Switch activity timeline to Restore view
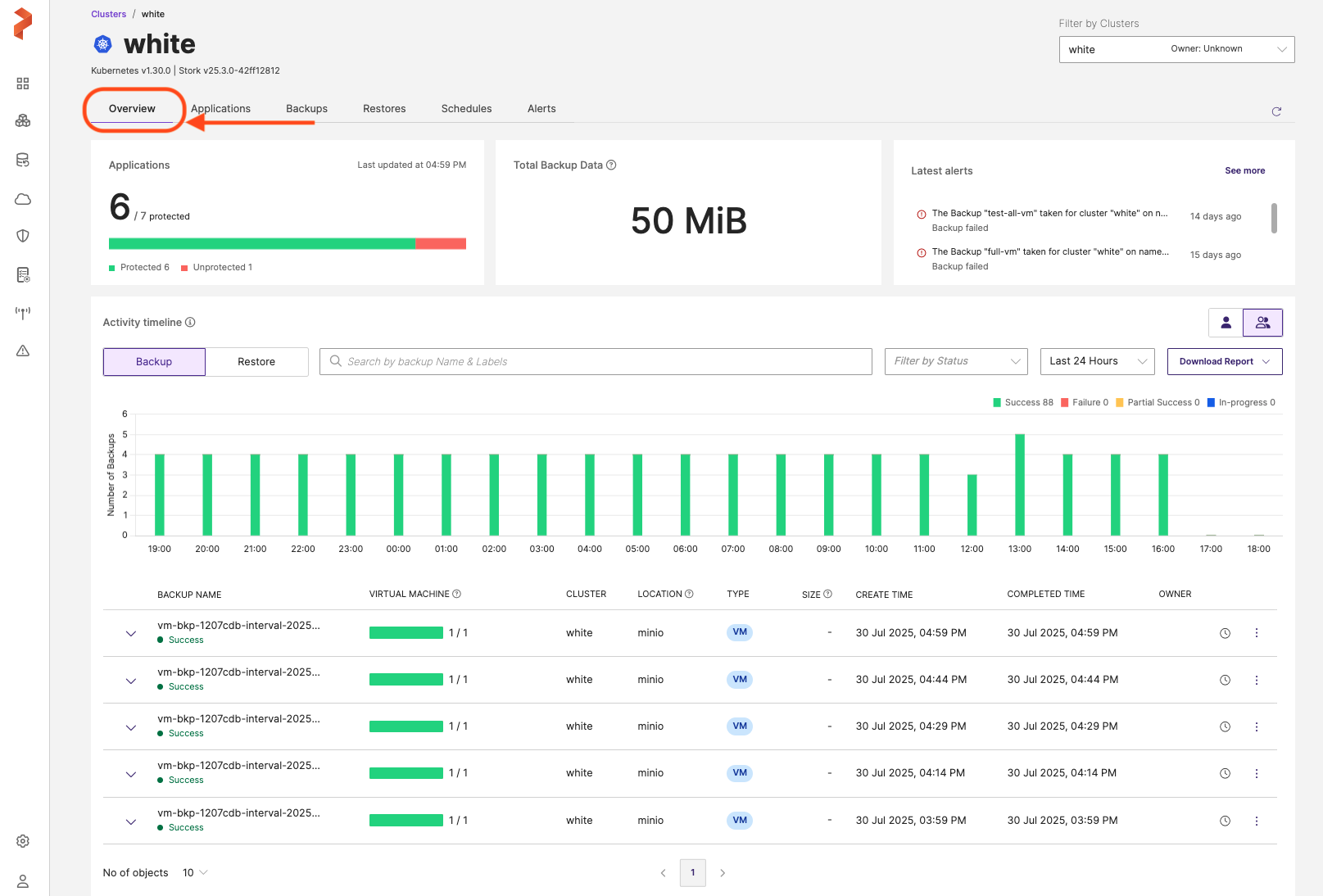Screen dimensions: 1323x896 pyautogui.click(x=256, y=362)
